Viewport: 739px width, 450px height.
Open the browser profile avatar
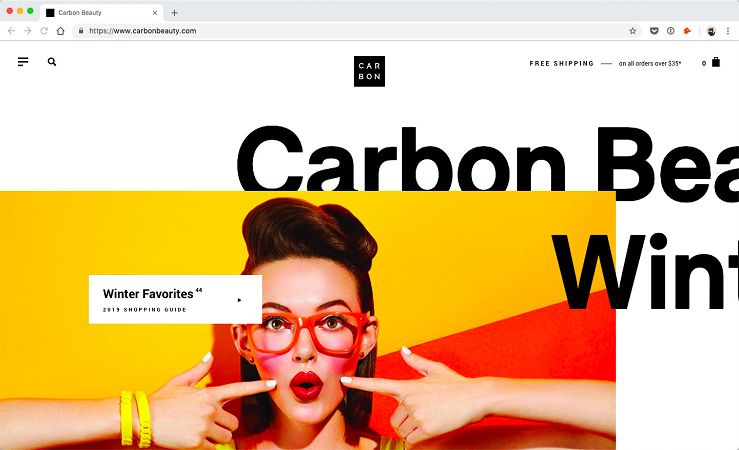(x=711, y=31)
